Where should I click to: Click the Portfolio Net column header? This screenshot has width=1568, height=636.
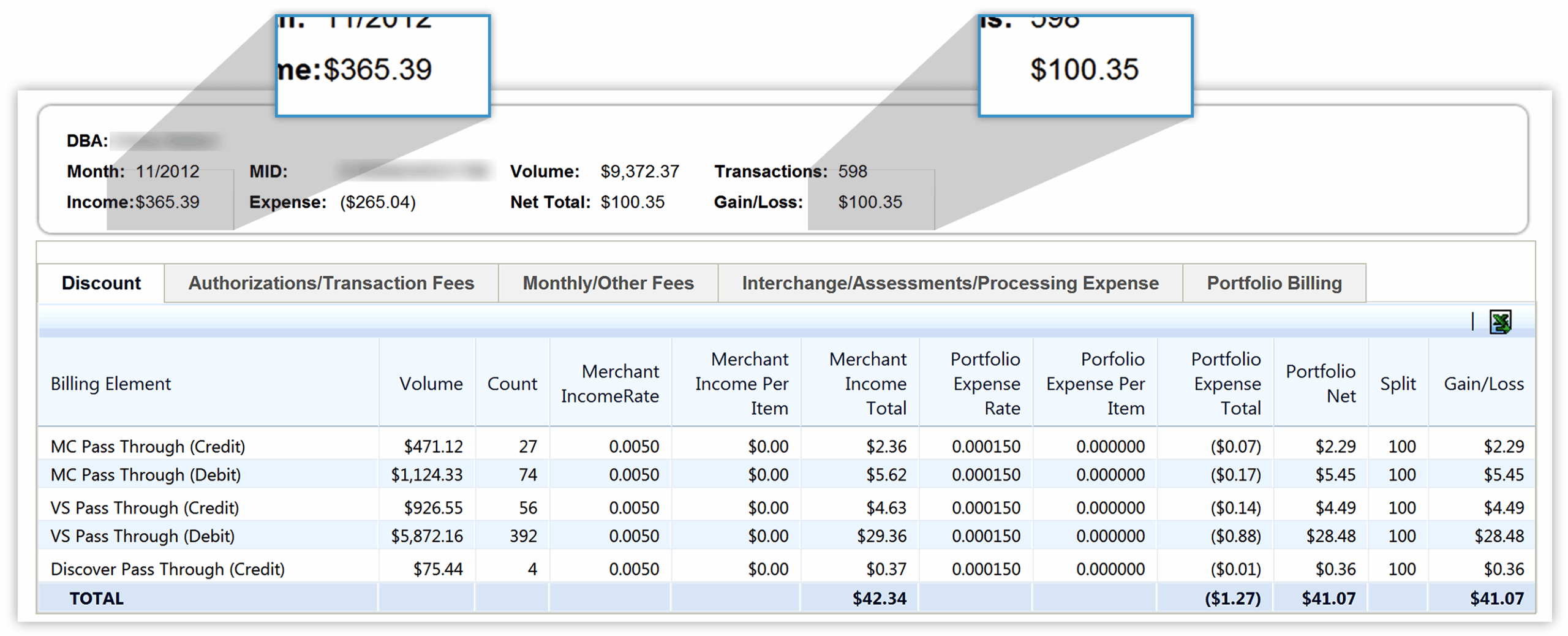(x=1321, y=384)
